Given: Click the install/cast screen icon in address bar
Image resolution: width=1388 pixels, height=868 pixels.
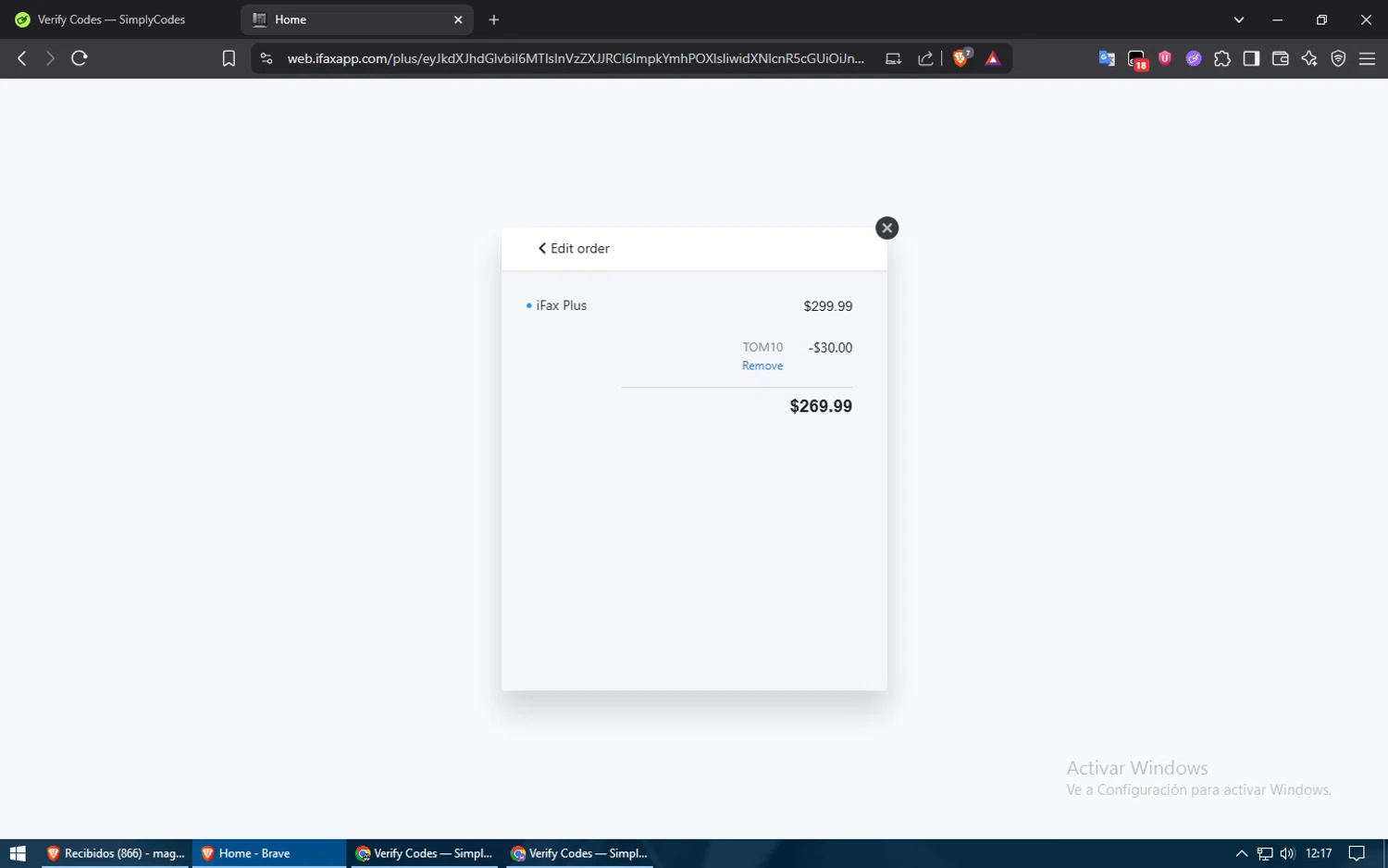Looking at the screenshot, I should (x=893, y=58).
